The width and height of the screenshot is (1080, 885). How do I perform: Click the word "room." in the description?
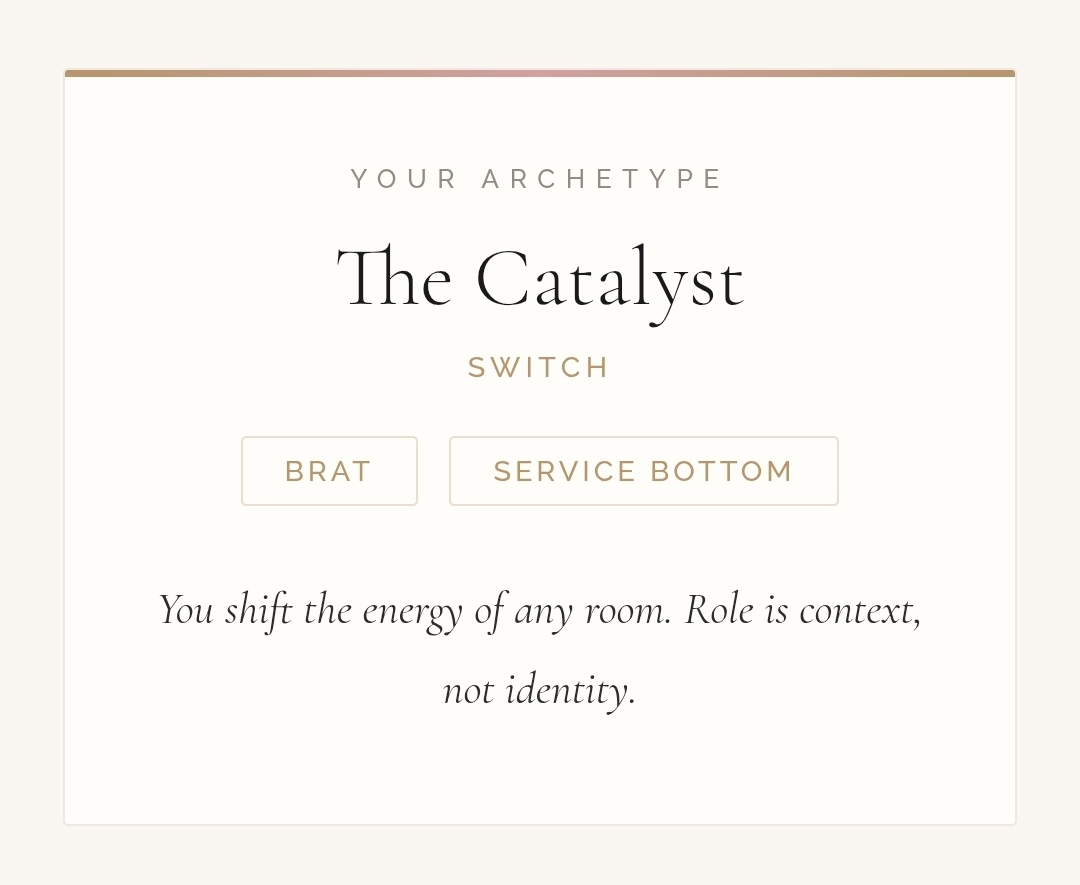[627, 610]
